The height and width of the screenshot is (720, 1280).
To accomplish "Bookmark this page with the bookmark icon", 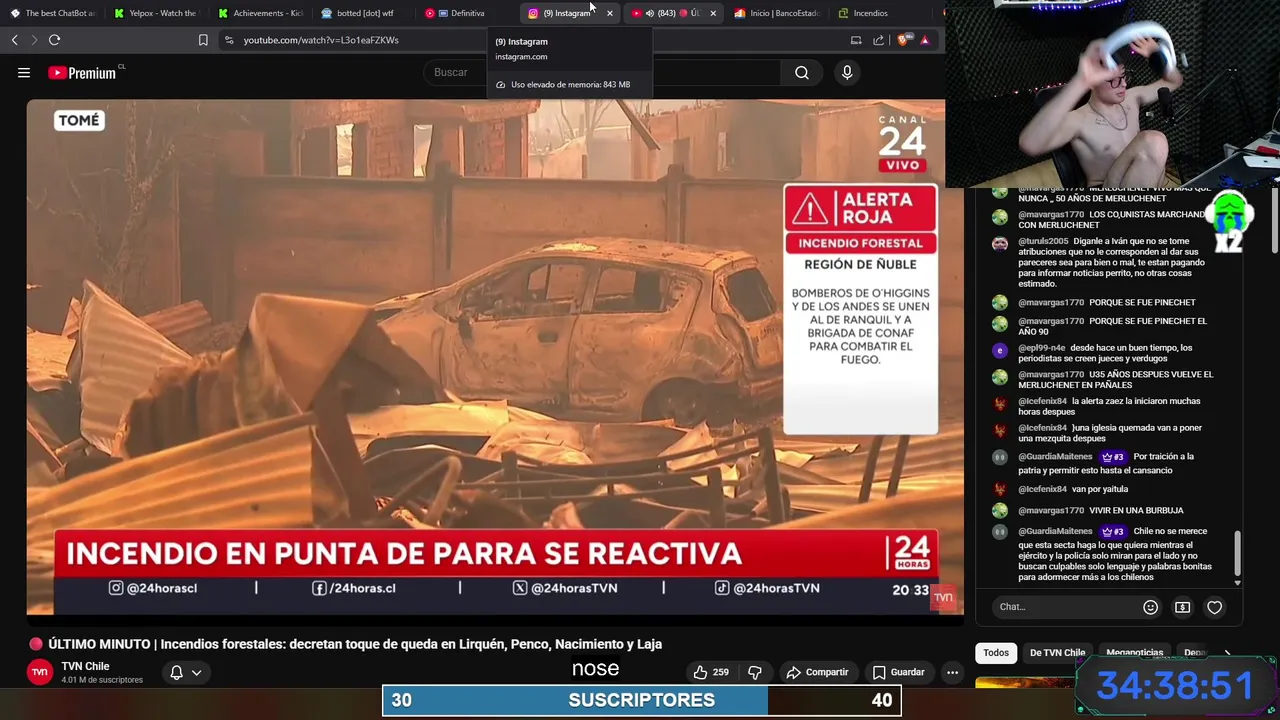I will 203,40.
